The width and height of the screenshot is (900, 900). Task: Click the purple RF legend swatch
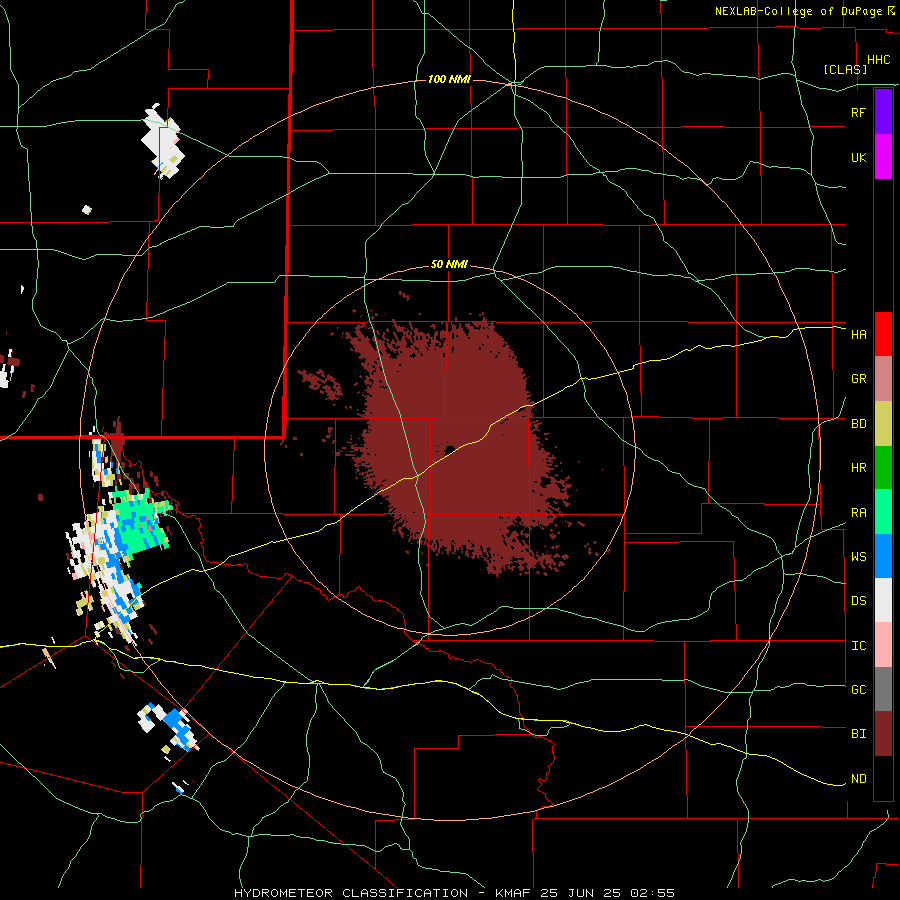(883, 112)
